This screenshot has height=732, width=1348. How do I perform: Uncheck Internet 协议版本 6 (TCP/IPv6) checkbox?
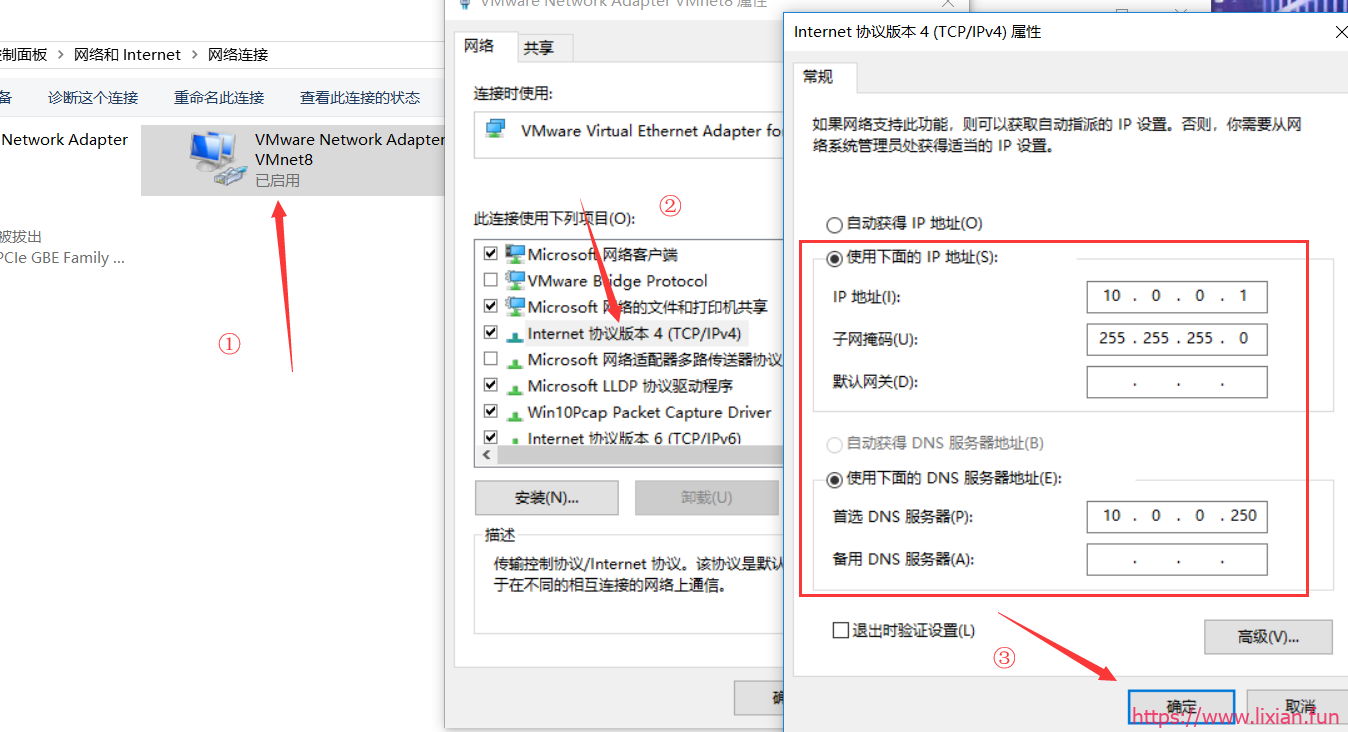click(x=490, y=438)
